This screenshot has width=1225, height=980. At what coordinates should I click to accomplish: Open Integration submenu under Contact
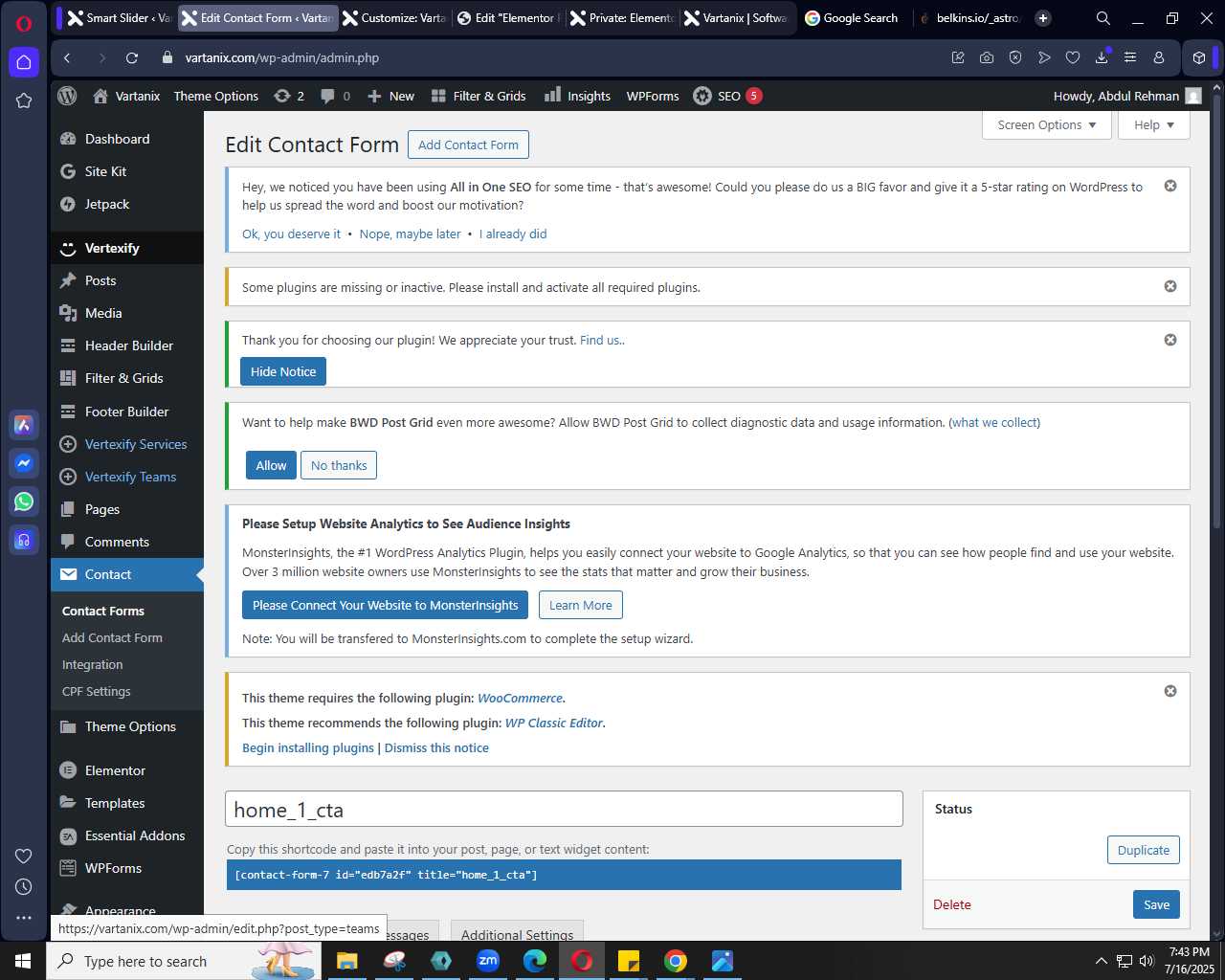[92, 664]
